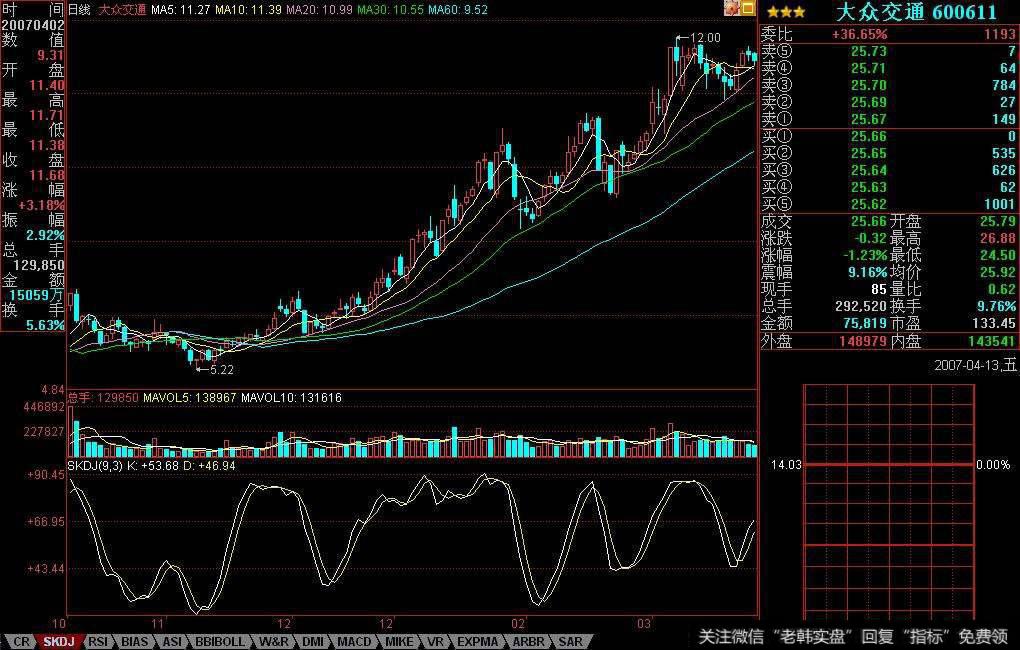Switch to the ARBR indicator tab
This screenshot has width=1020, height=650.
pos(529,641)
